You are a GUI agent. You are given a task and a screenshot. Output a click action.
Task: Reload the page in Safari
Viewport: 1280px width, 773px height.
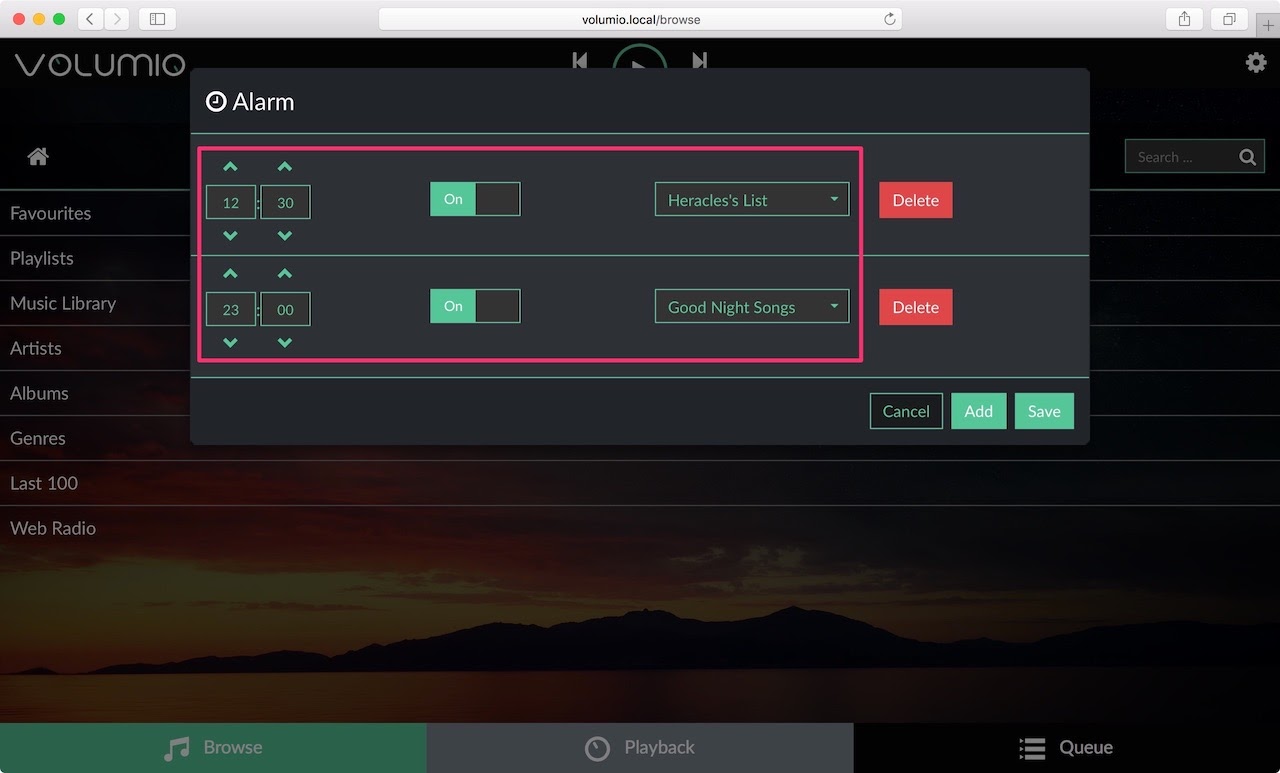889,19
